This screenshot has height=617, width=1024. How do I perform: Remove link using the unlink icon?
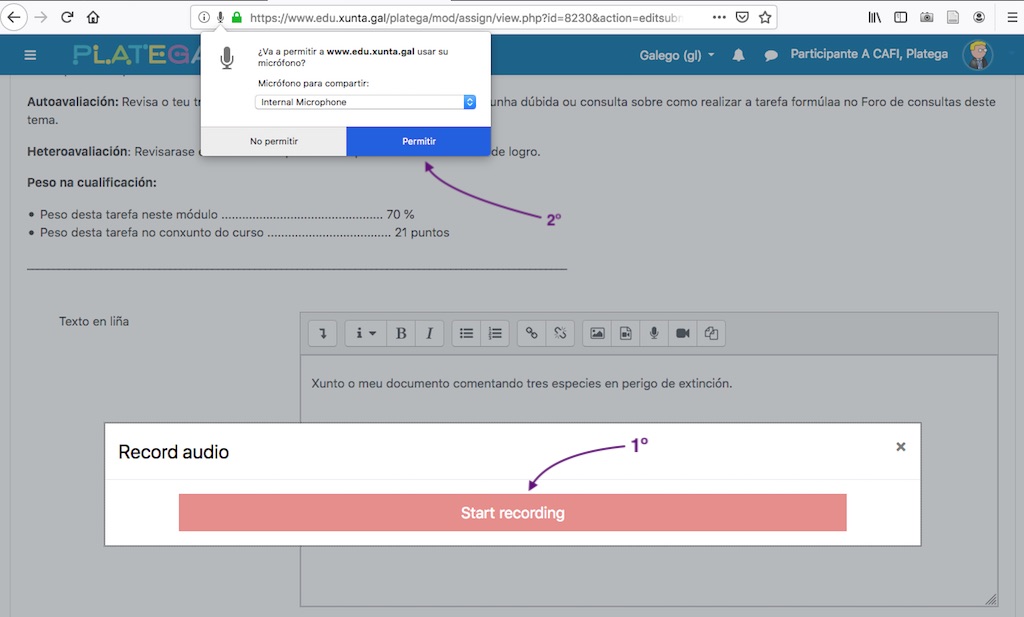click(560, 334)
